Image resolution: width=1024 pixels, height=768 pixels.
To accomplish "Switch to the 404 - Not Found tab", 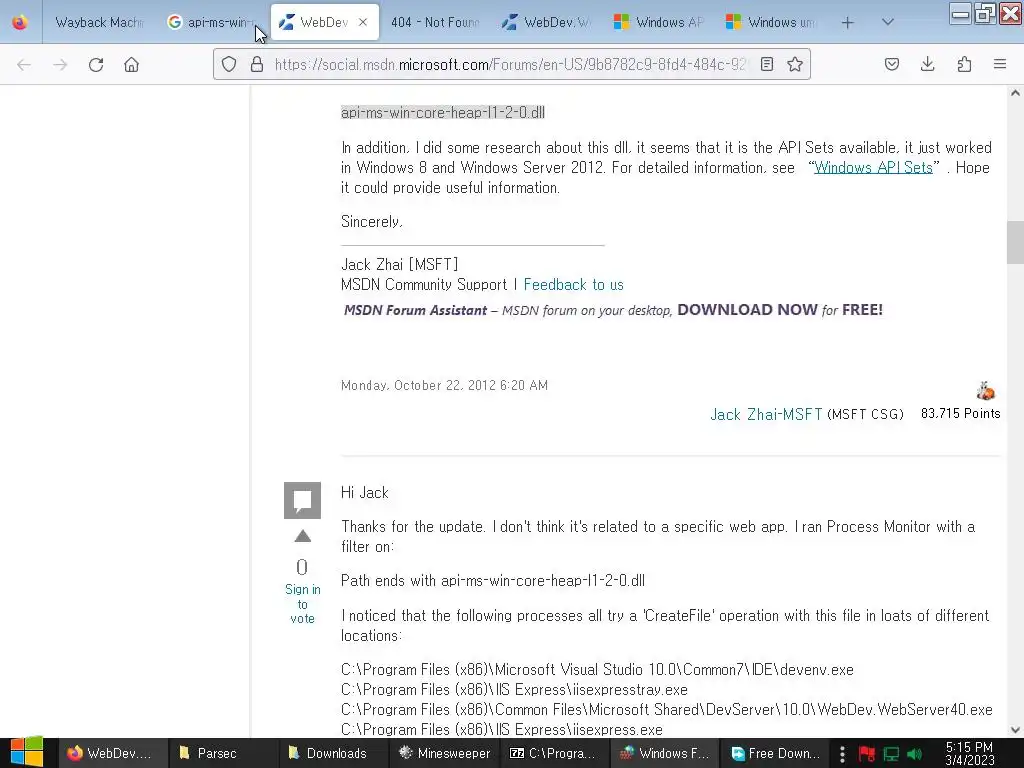I will [x=435, y=22].
